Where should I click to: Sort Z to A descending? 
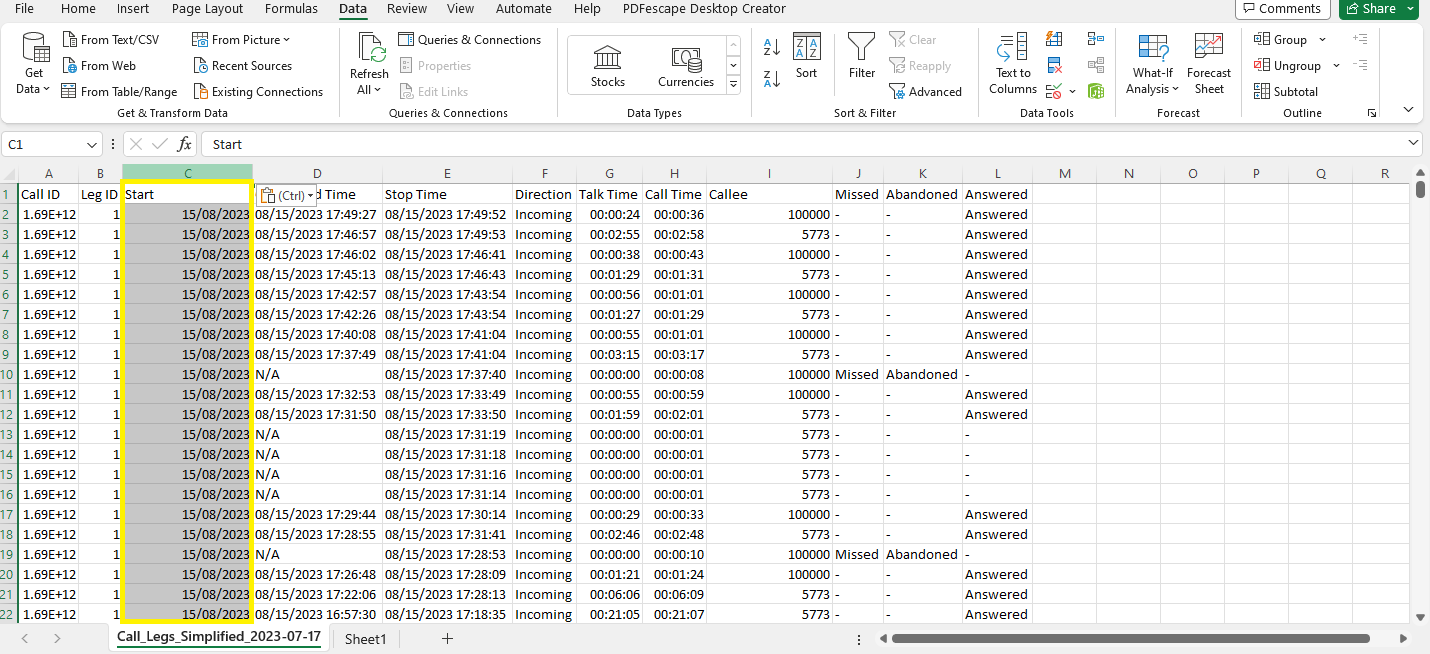pyautogui.click(x=771, y=78)
